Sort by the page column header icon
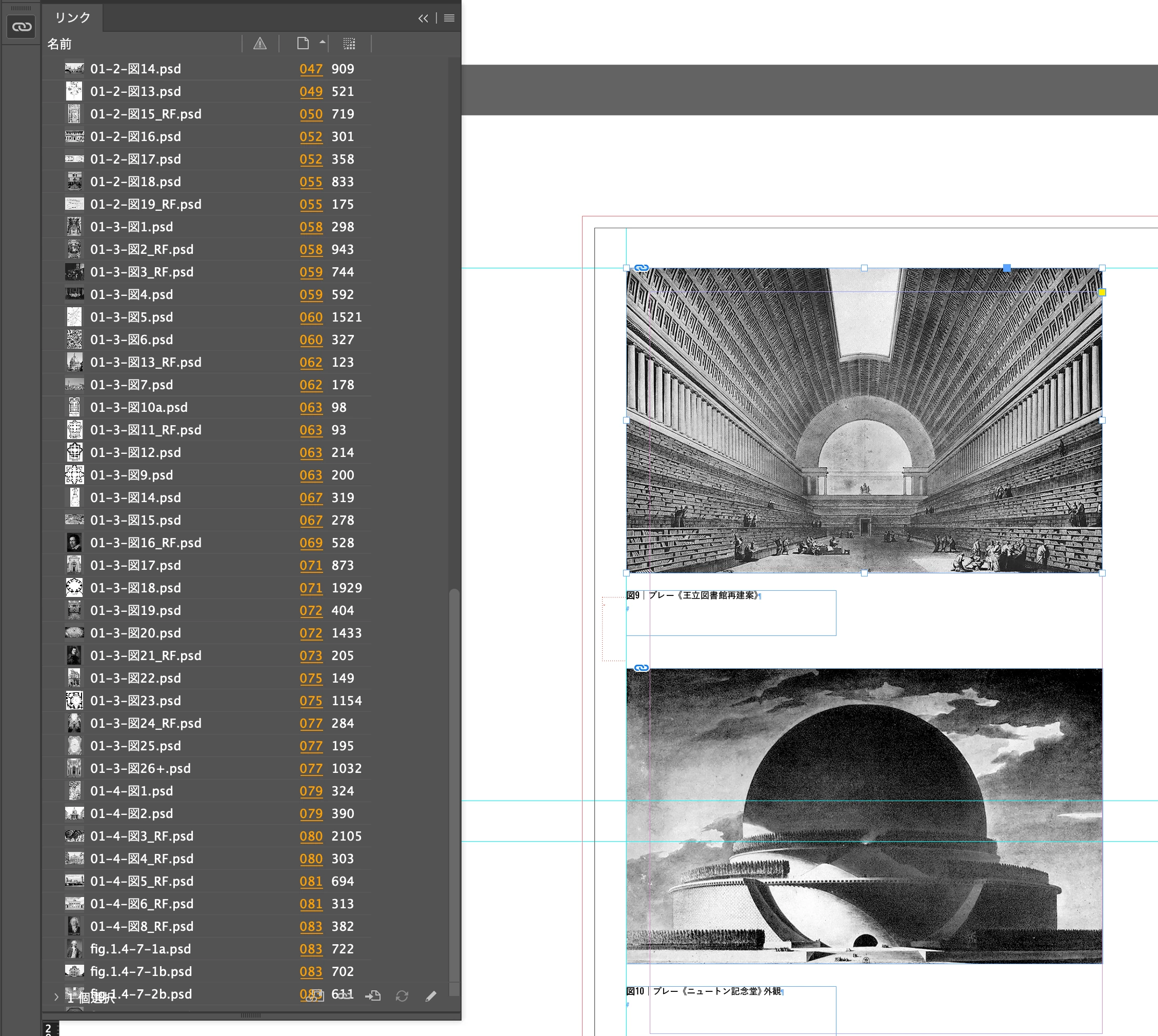 303,43
